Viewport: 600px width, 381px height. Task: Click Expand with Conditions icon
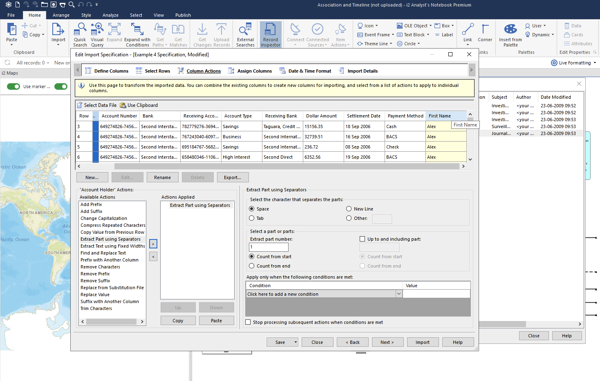(x=137, y=29)
